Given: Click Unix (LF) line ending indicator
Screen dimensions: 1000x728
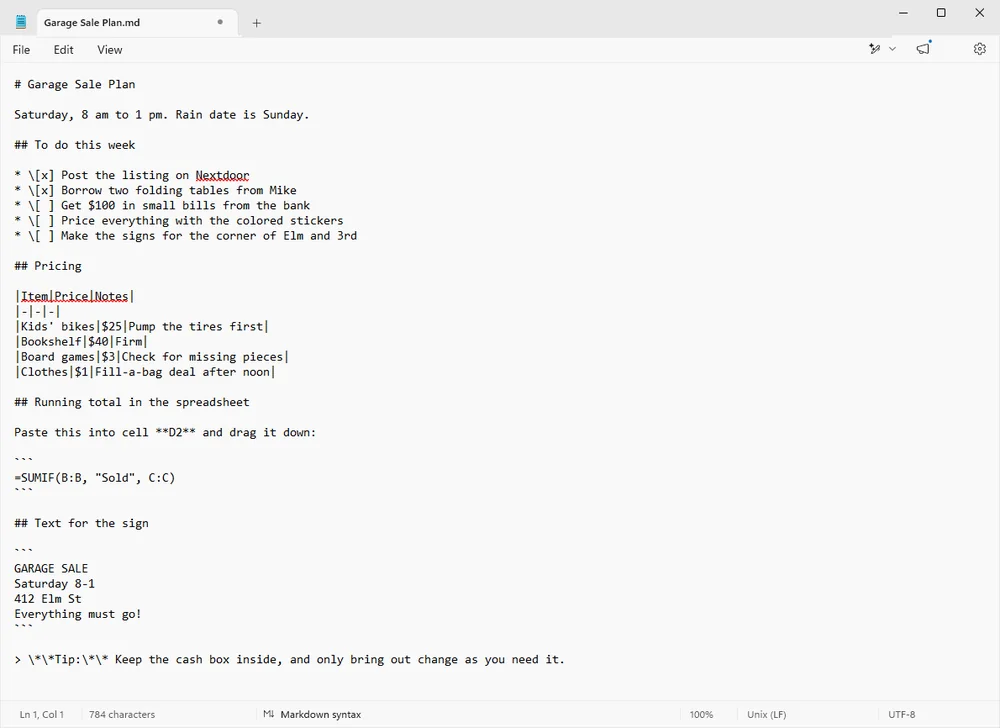Looking at the screenshot, I should coord(767,715).
